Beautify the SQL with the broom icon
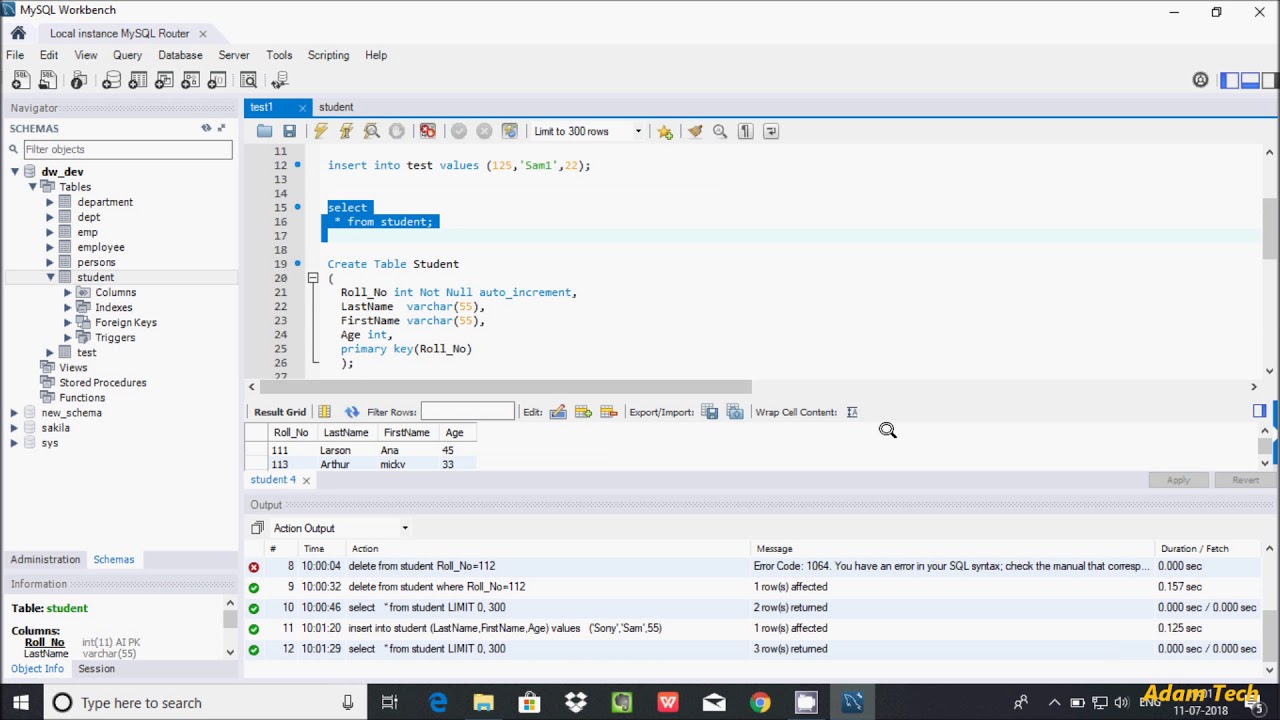This screenshot has height=720, width=1280. click(695, 131)
